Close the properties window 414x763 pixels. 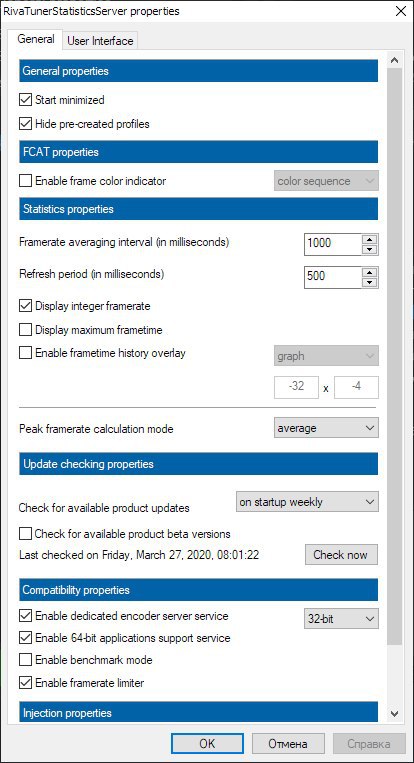coord(400,11)
